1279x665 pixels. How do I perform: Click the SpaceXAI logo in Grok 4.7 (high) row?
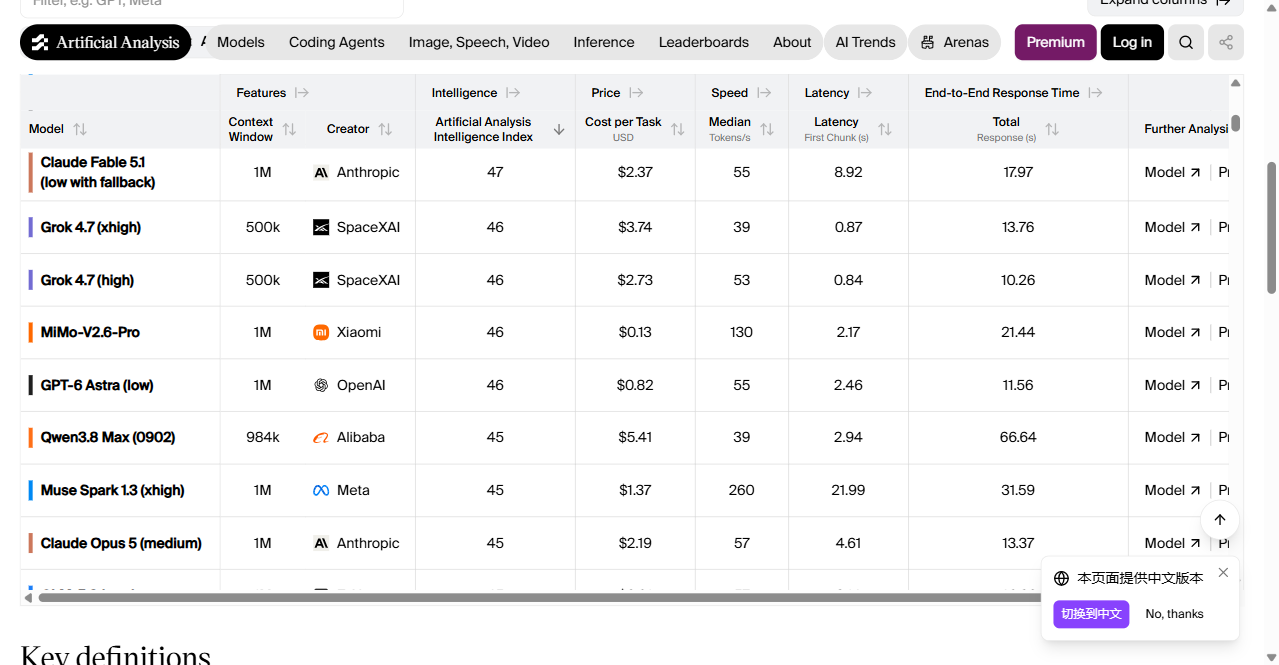[321, 280]
